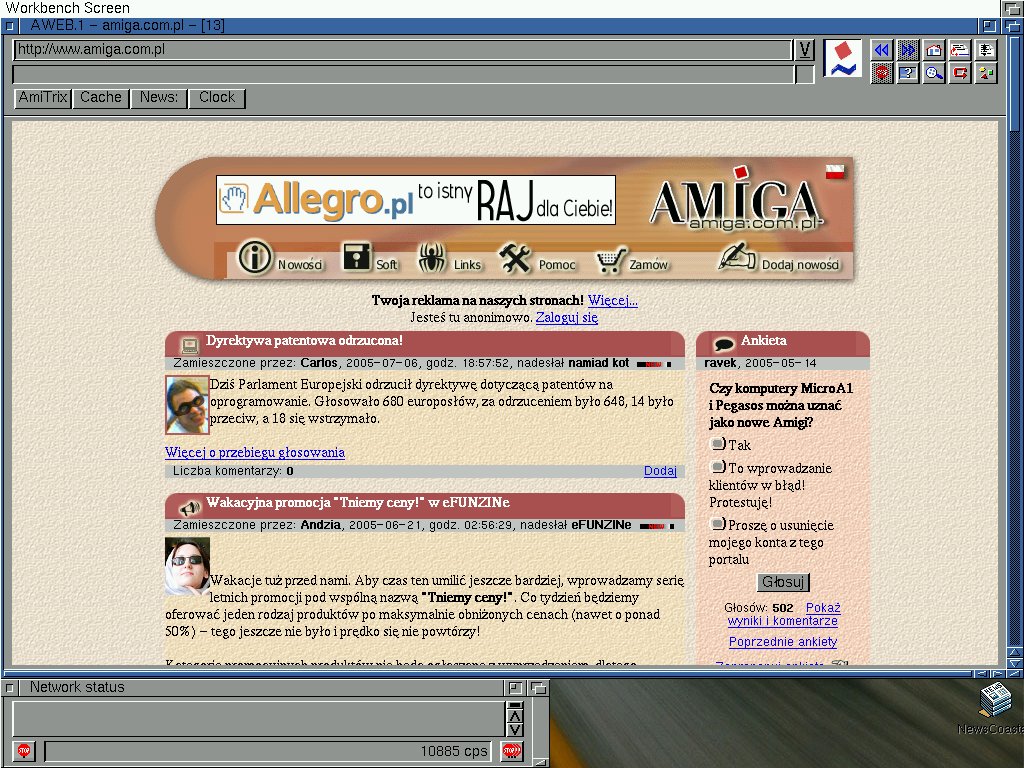1024x768 pixels.
Task: Click the Network status zoom gadget
Action: (516, 687)
